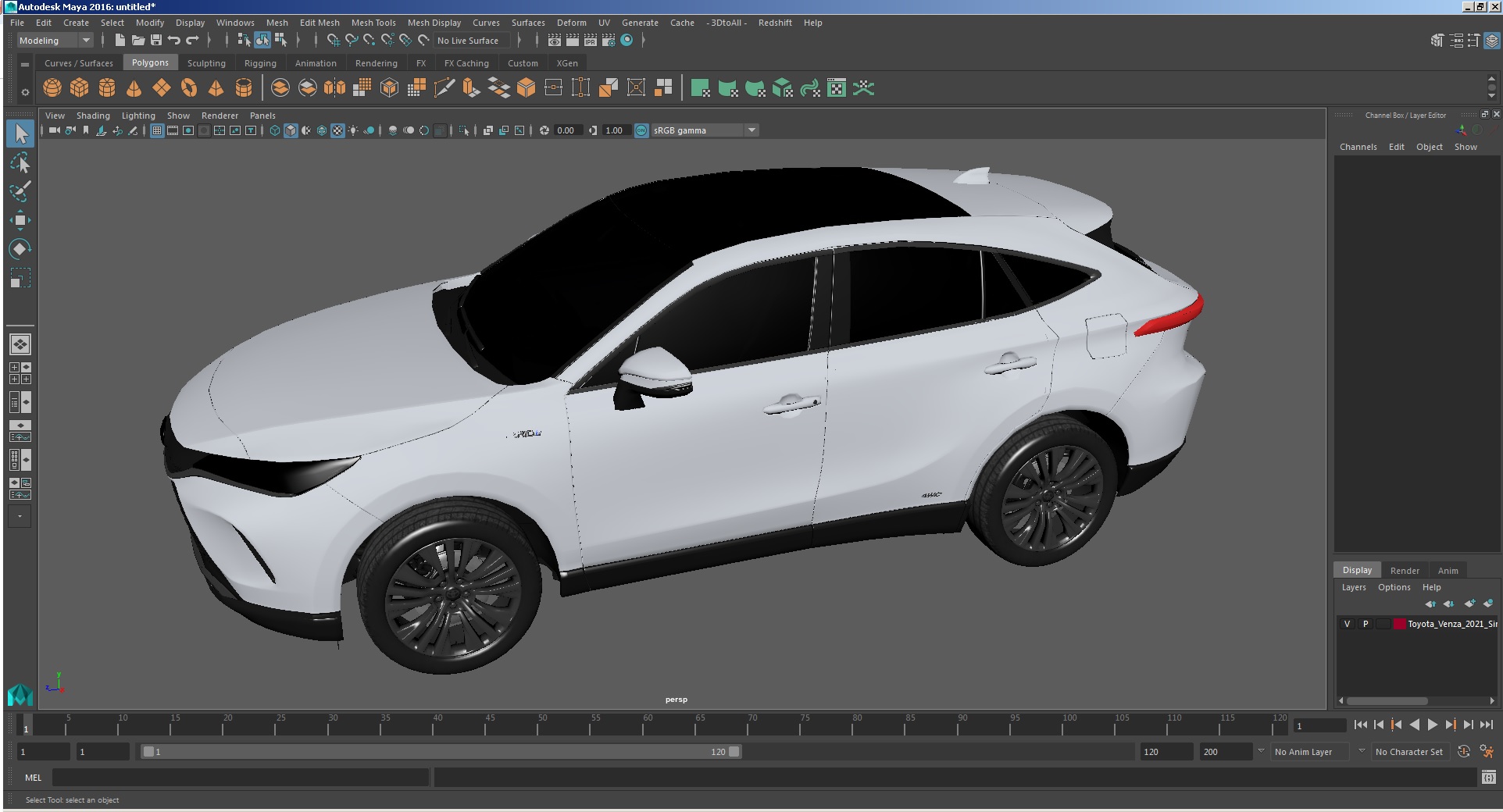Undo the last action icon
This screenshot has width=1503, height=812.
174,40
